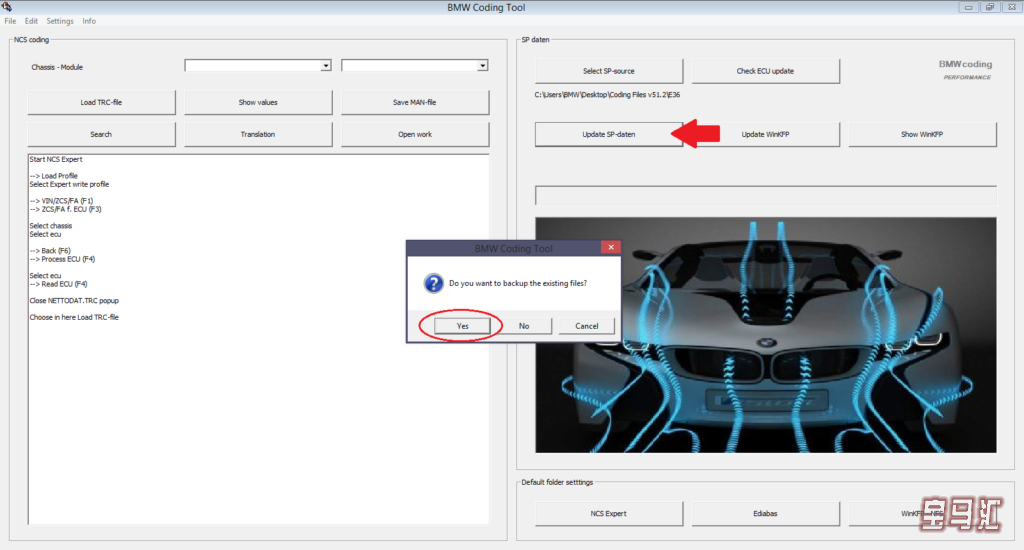The width and height of the screenshot is (1024, 550).
Task: Decline backup by clicking No
Action: [524, 326]
